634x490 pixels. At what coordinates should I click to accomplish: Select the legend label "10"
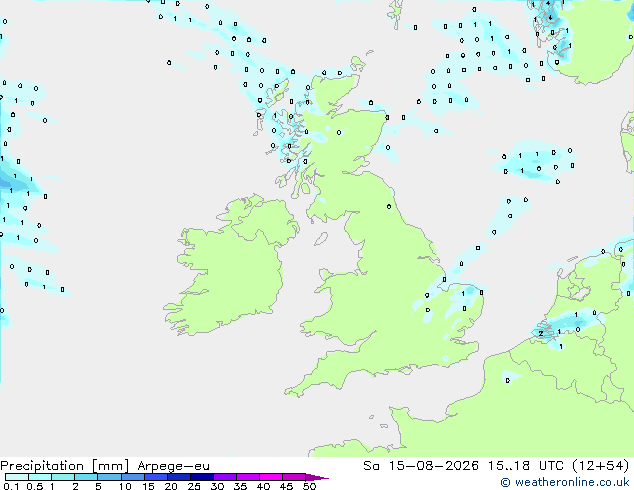point(125,486)
